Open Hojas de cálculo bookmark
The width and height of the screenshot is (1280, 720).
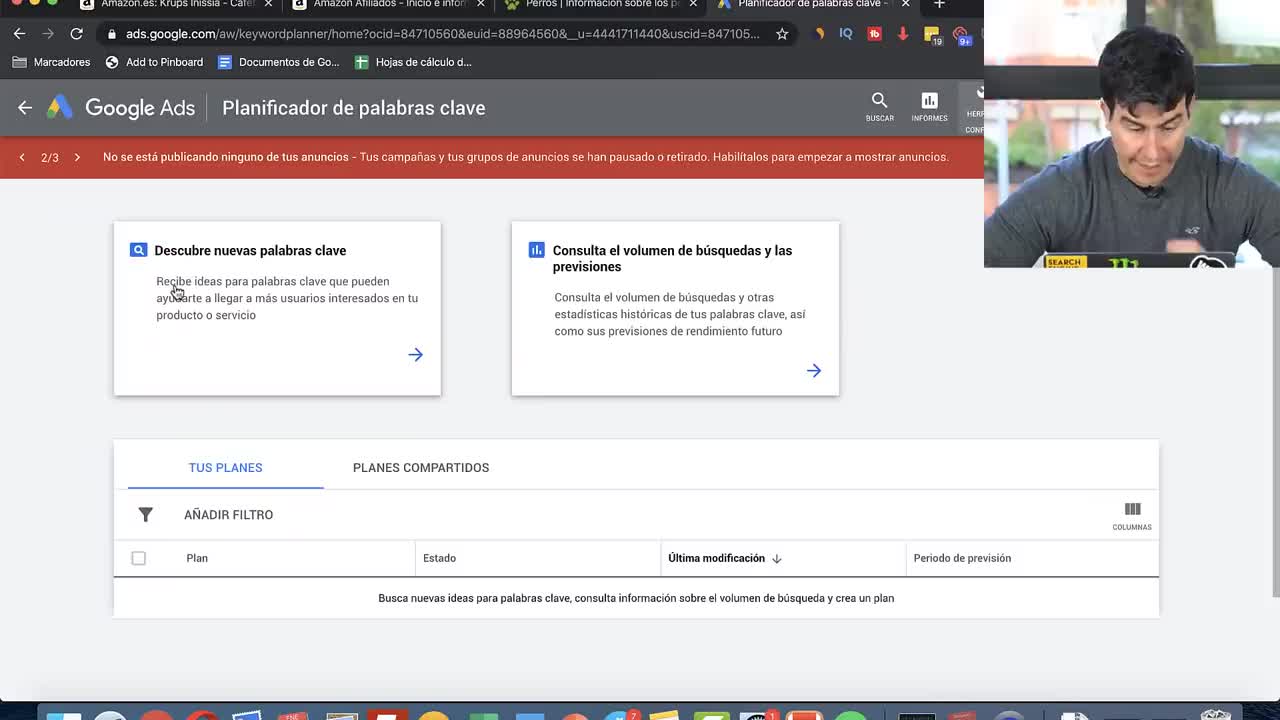pyautogui.click(x=413, y=62)
